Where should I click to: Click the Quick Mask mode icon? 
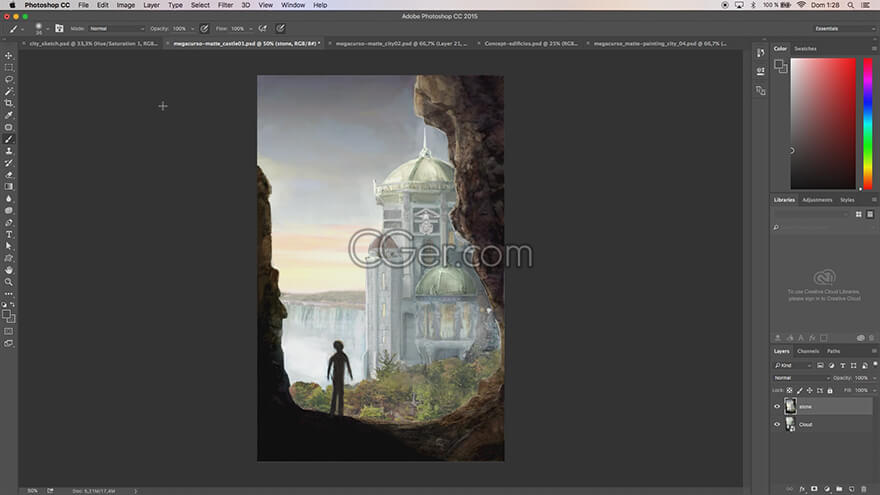8,331
